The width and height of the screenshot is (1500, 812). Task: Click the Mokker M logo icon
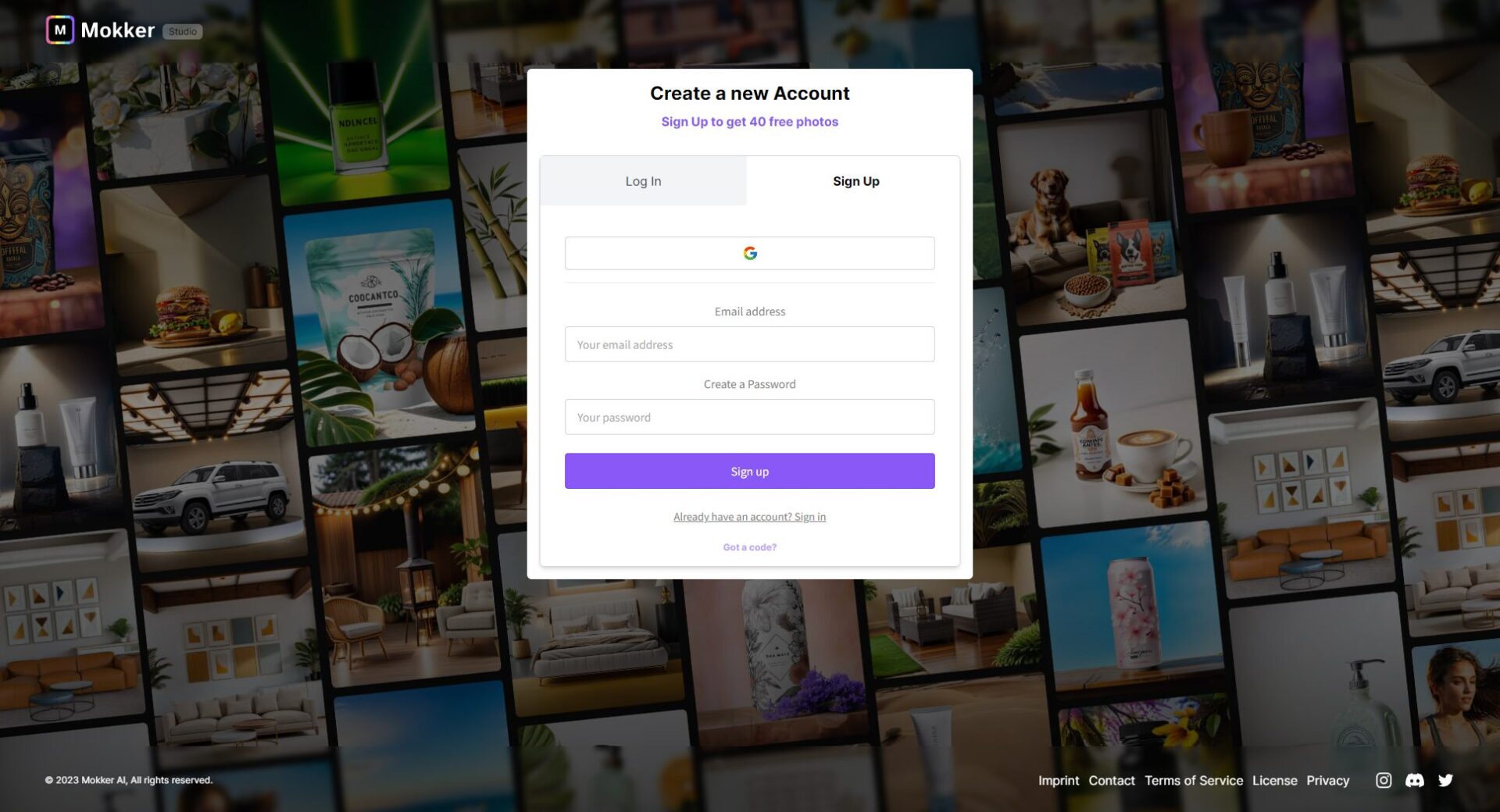click(x=60, y=30)
